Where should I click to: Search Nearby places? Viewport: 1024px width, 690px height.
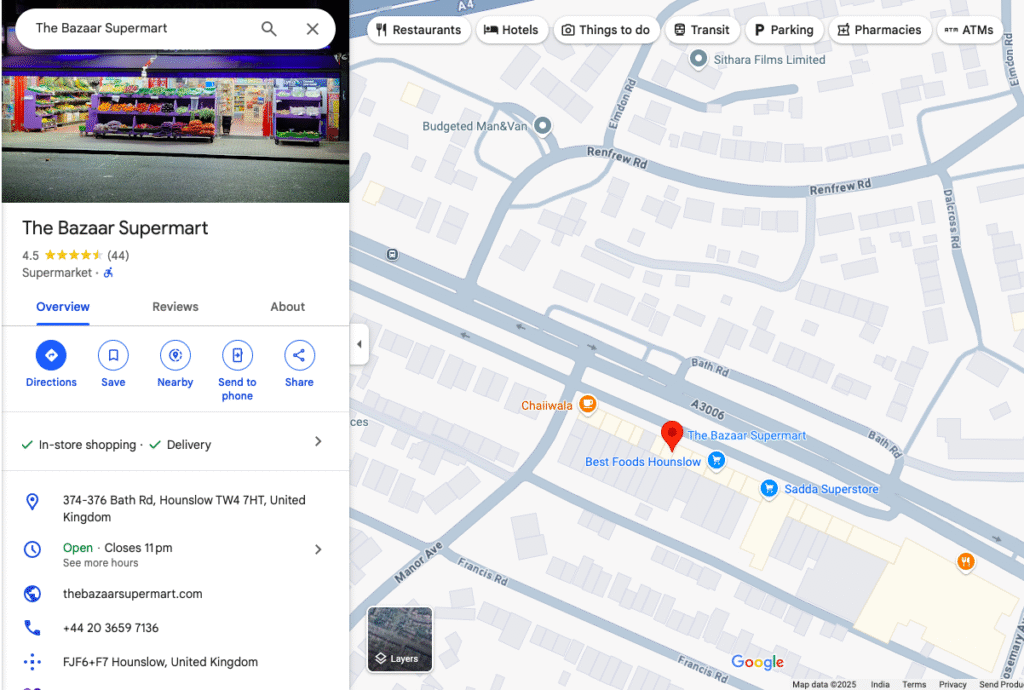pos(175,364)
